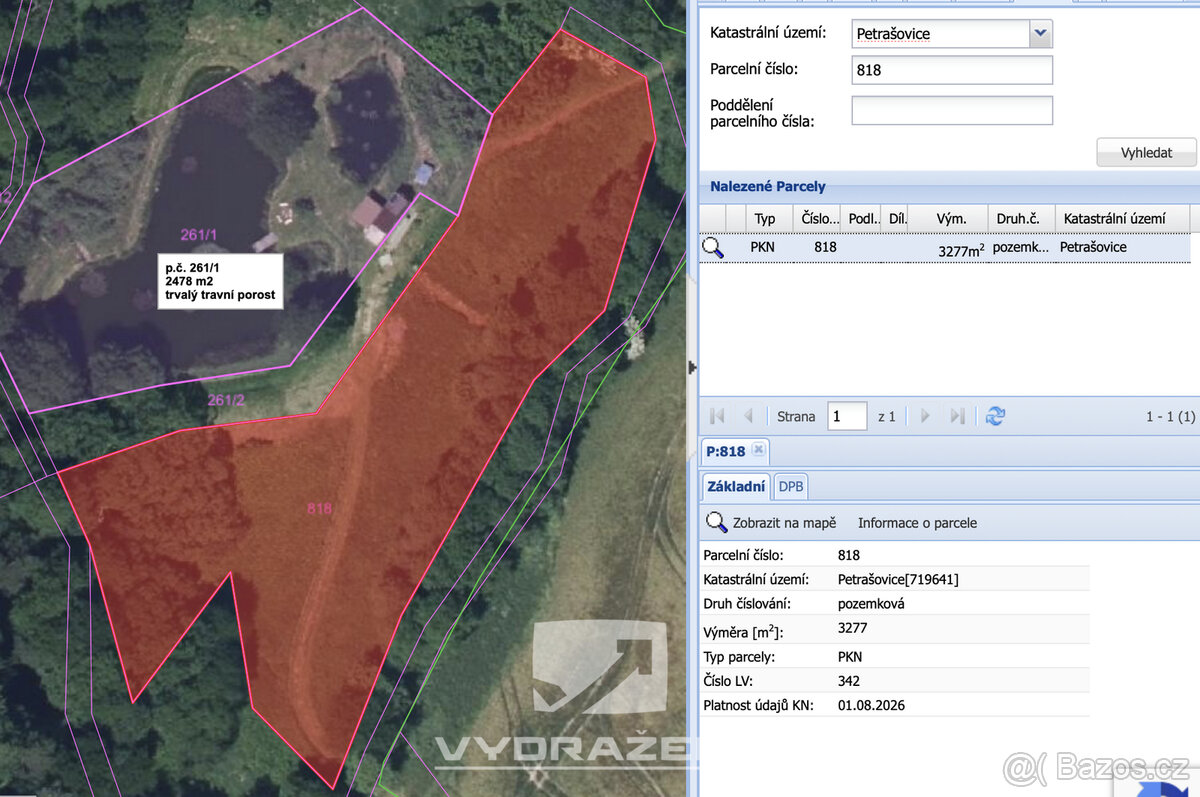The height and width of the screenshot is (797, 1200).
Task: Collapse the side panel using the splitter arrow
Action: point(691,368)
